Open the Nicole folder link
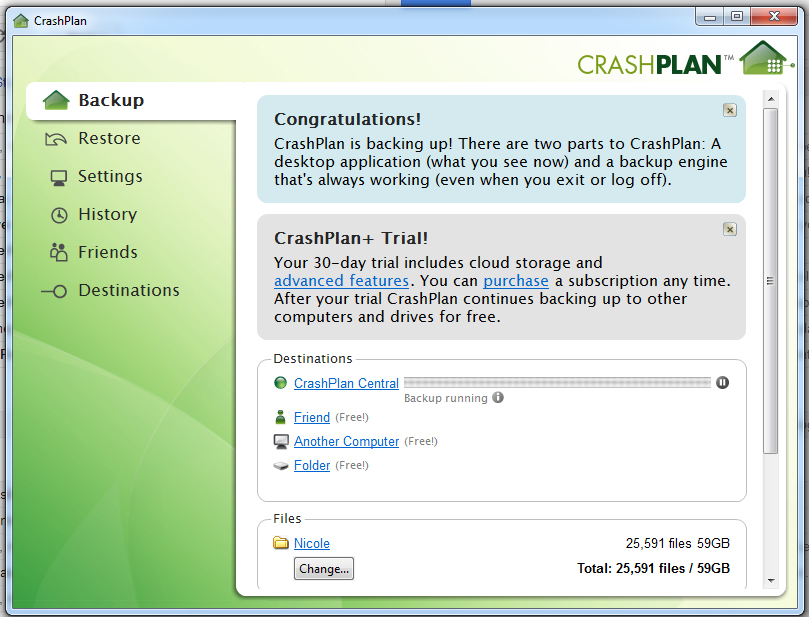809x617 pixels. click(312, 543)
